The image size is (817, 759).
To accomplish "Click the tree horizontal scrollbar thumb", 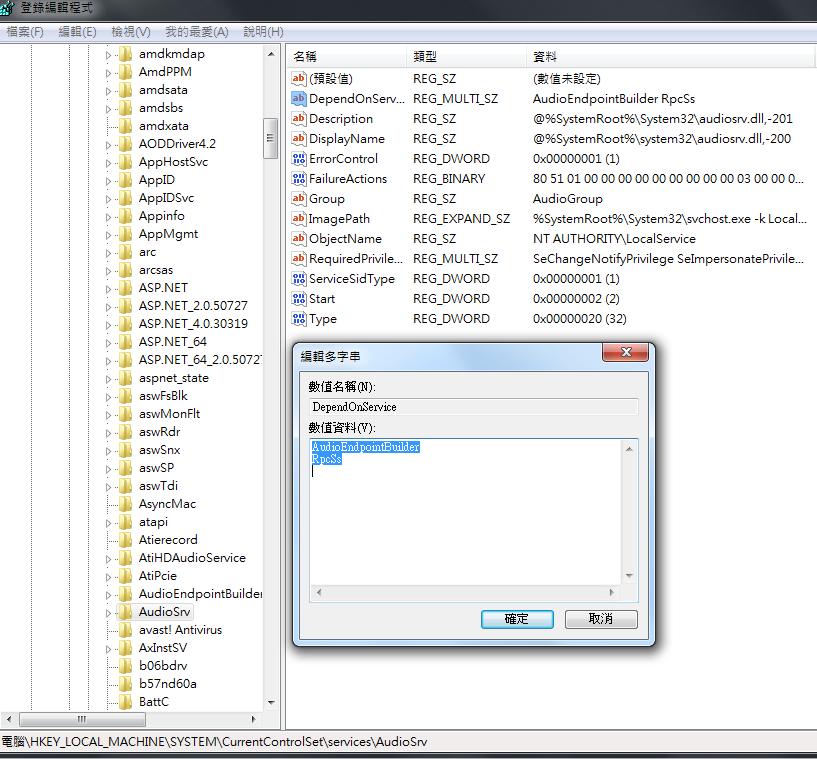I will pos(82,719).
